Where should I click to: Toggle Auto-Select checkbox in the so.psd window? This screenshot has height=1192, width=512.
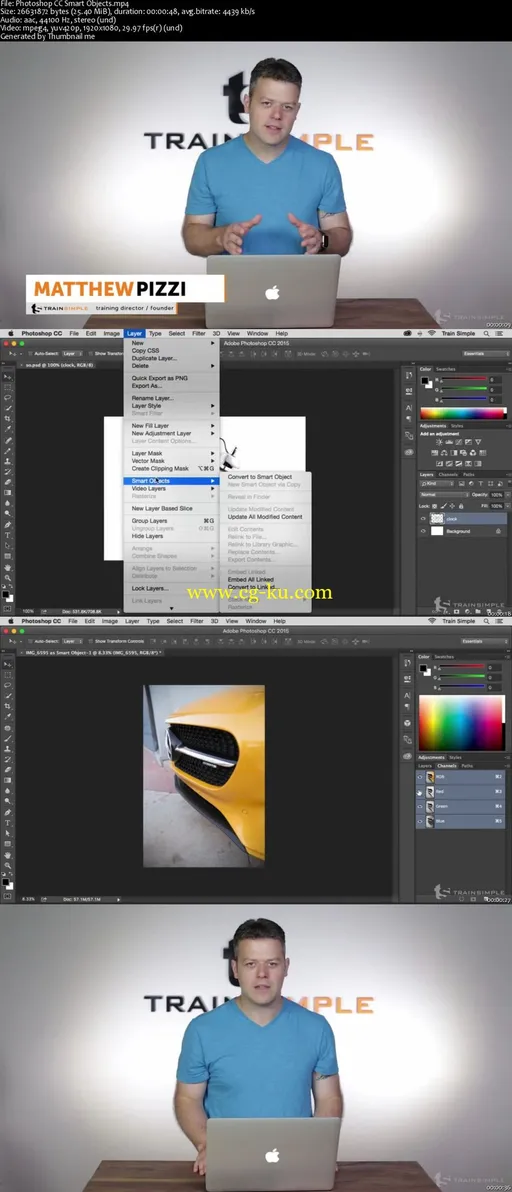click(30, 353)
